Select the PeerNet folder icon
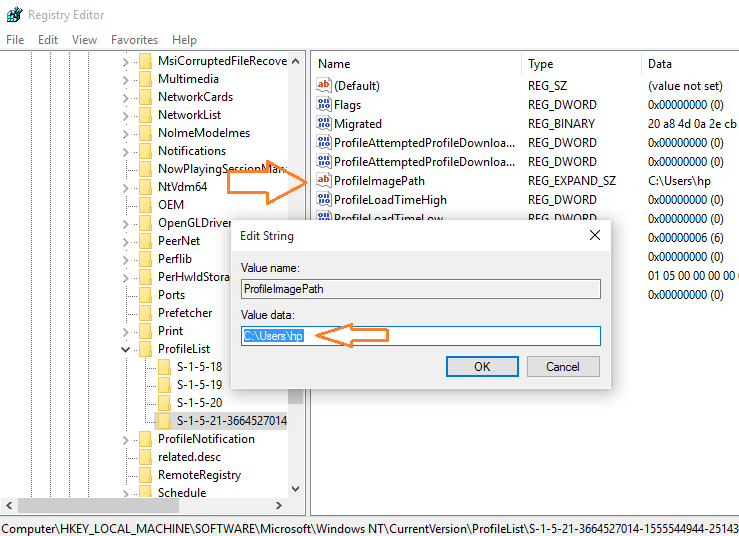Viewport: 739px width, 536px height. pyautogui.click(x=146, y=240)
